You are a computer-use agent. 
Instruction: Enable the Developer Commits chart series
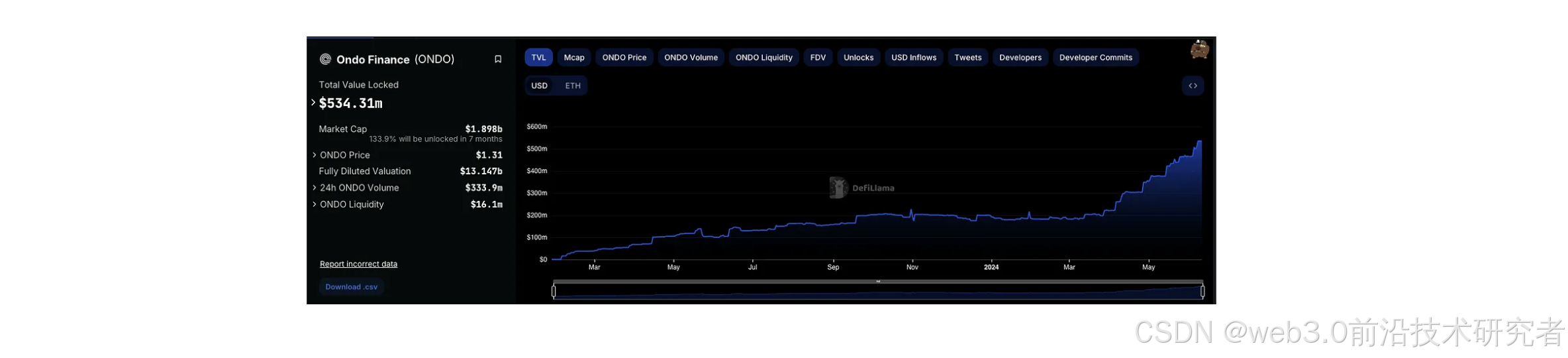(1095, 58)
